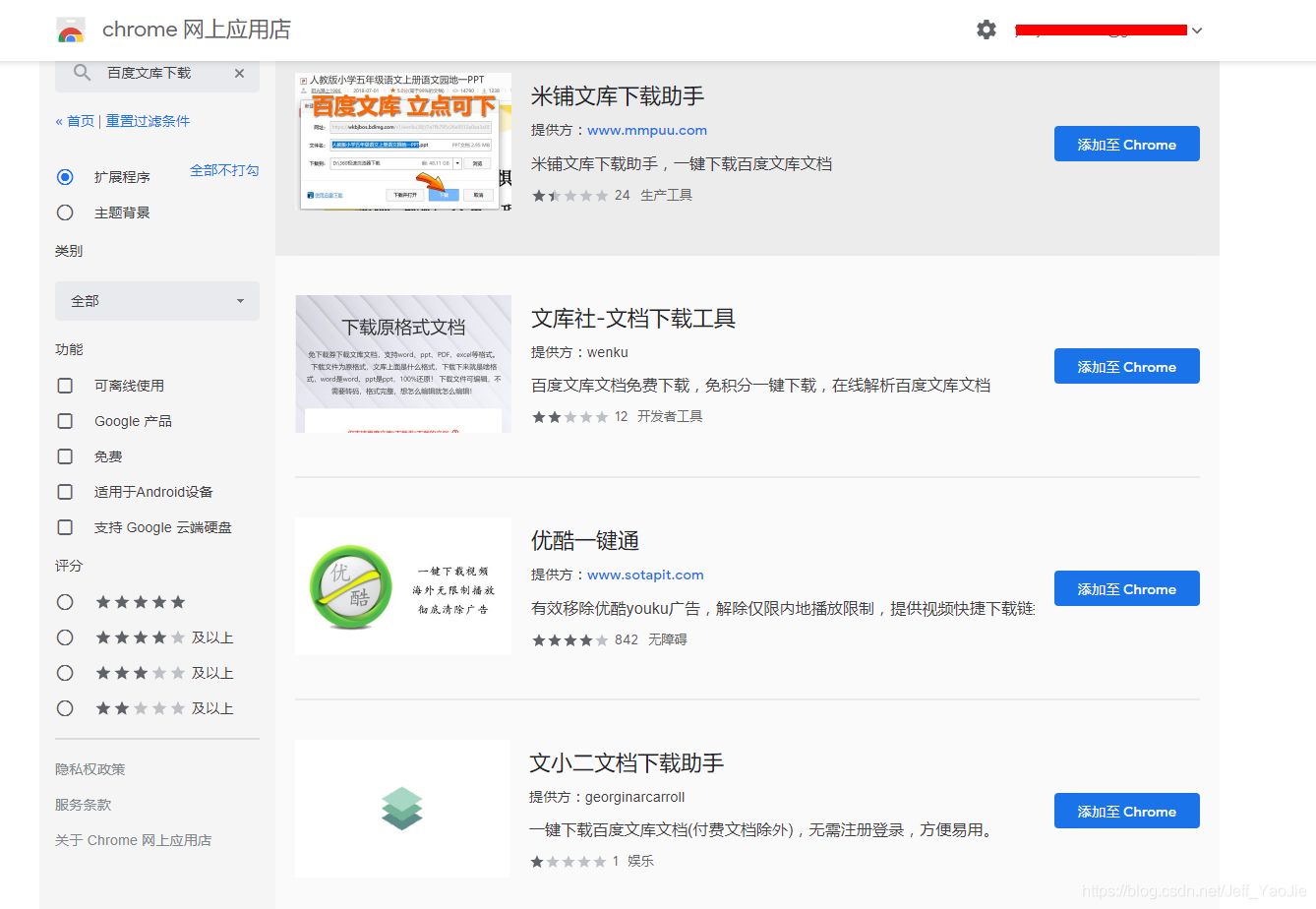The image size is (1316, 909).
Task: Select the three stars 及以上 radio button
Action: (x=65, y=673)
